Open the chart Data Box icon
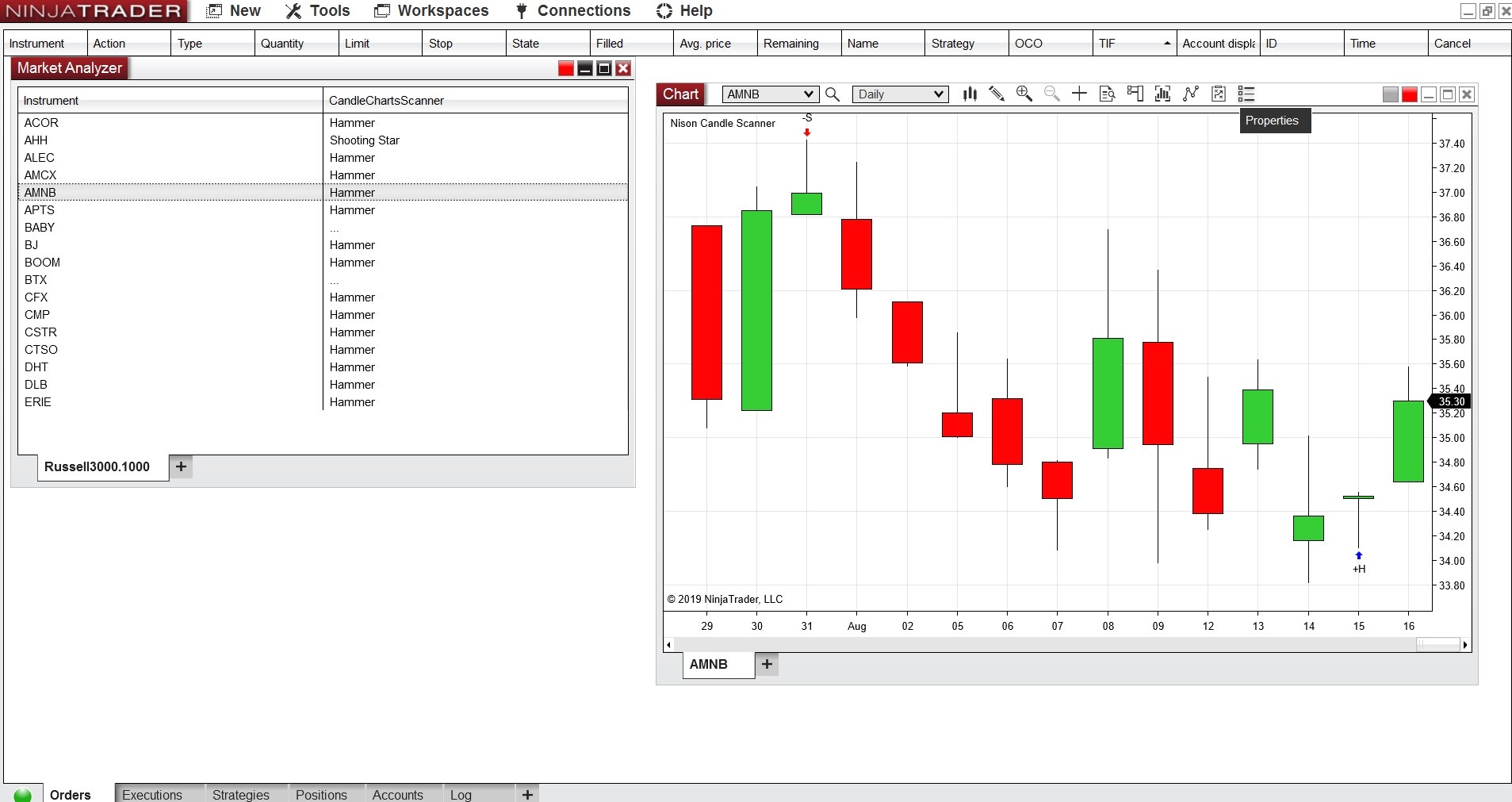1512x802 pixels. coord(1108,94)
